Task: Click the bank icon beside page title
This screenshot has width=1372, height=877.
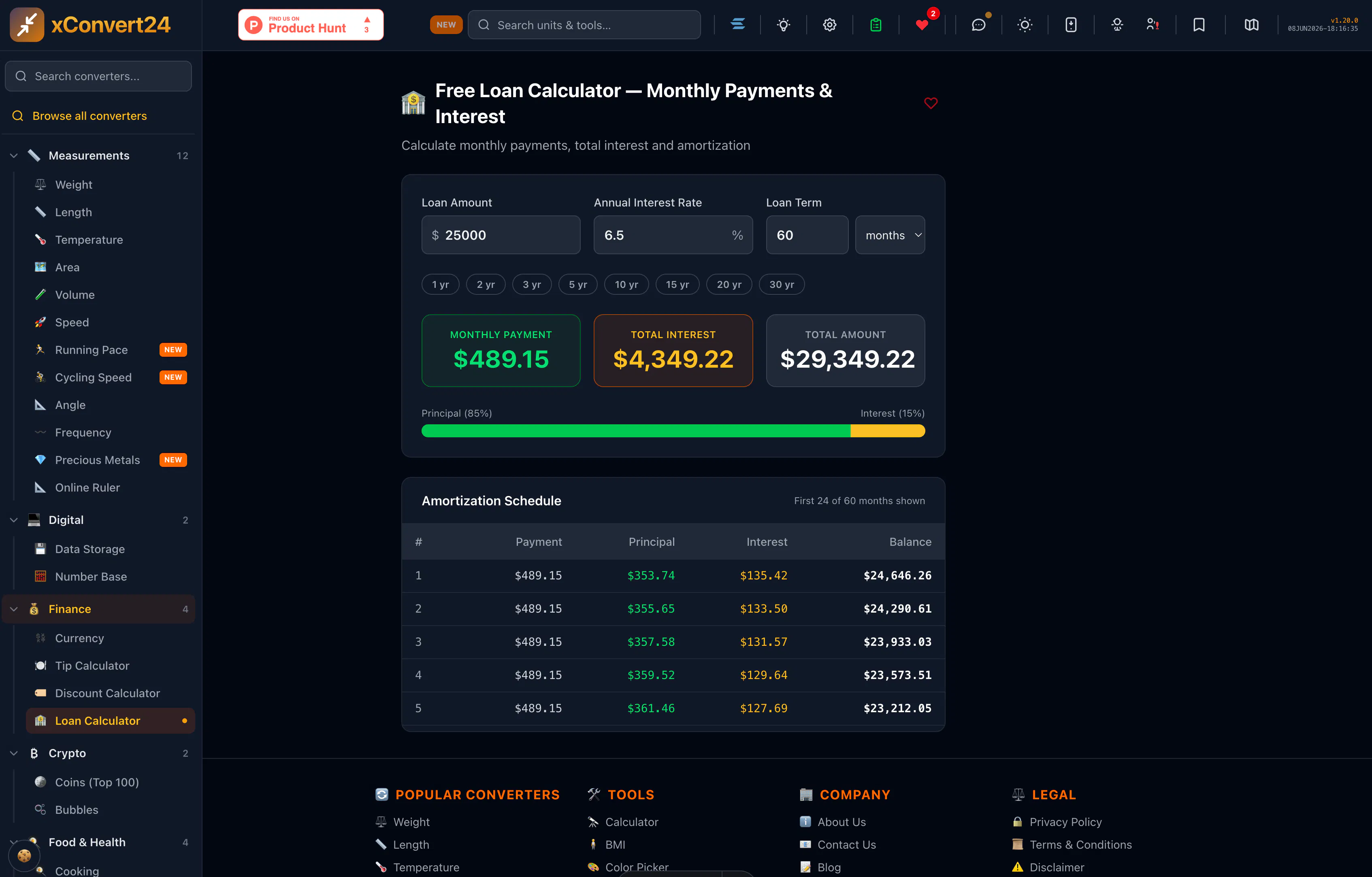Action: 413,103
